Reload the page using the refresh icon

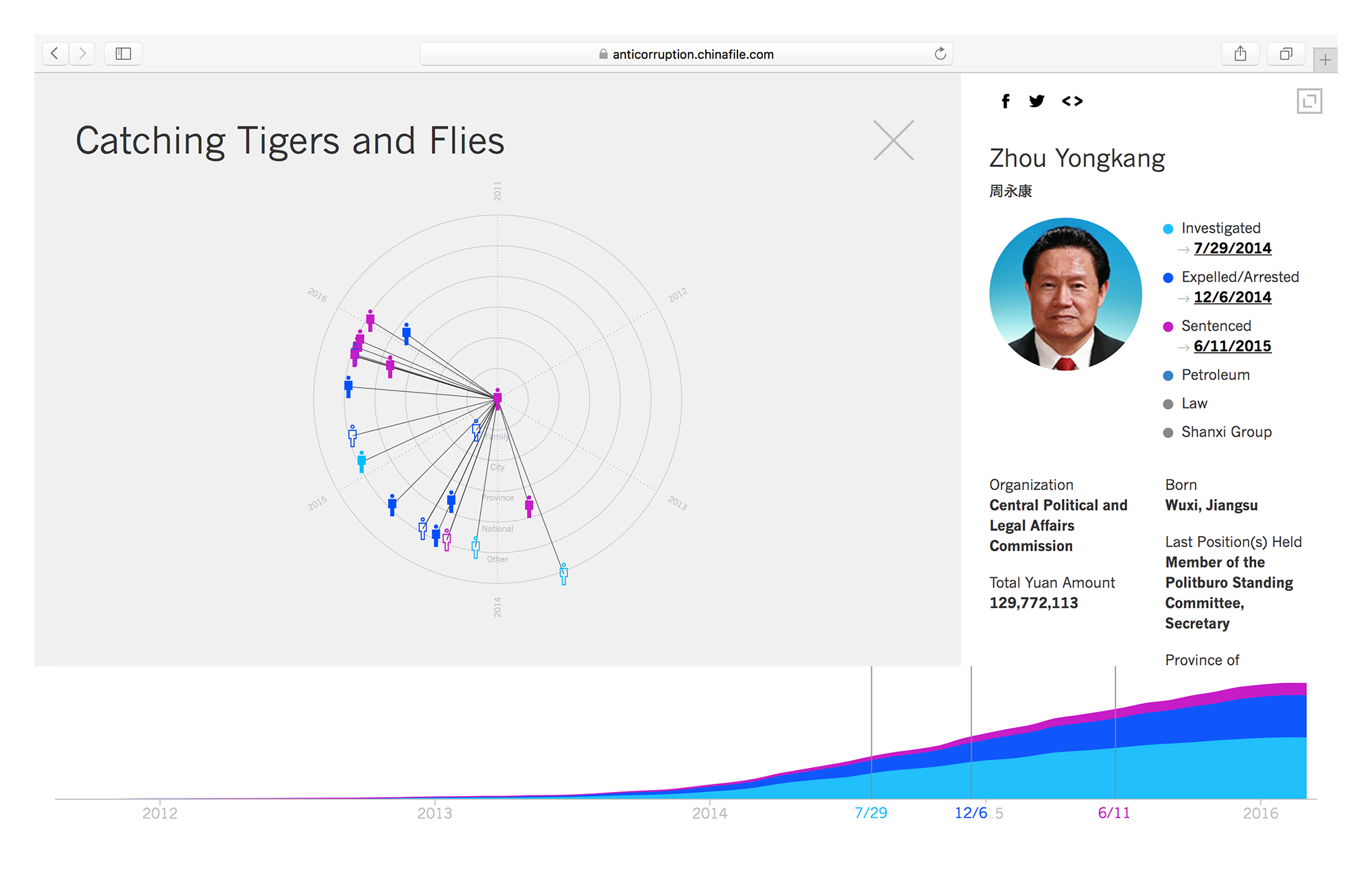point(940,54)
